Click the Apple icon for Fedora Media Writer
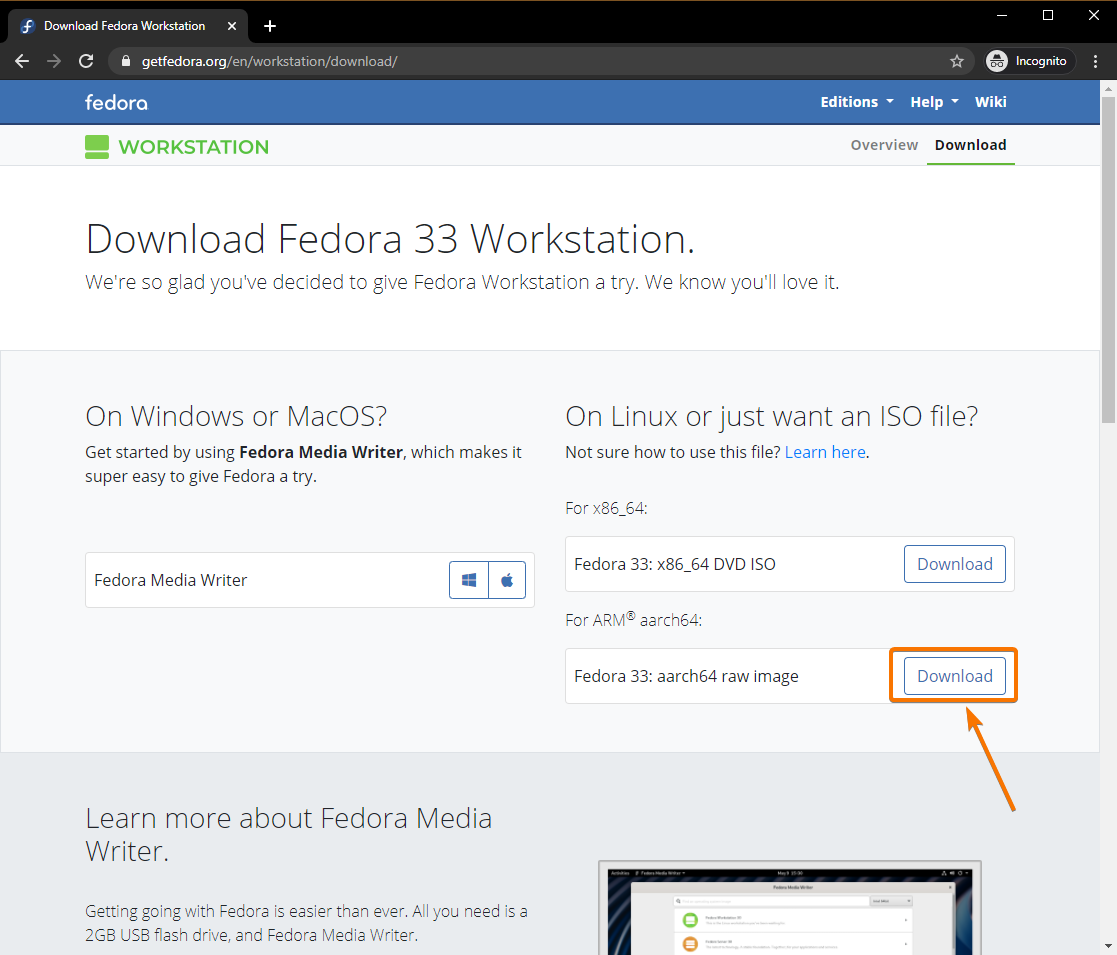The image size is (1117, 955). pos(507,580)
